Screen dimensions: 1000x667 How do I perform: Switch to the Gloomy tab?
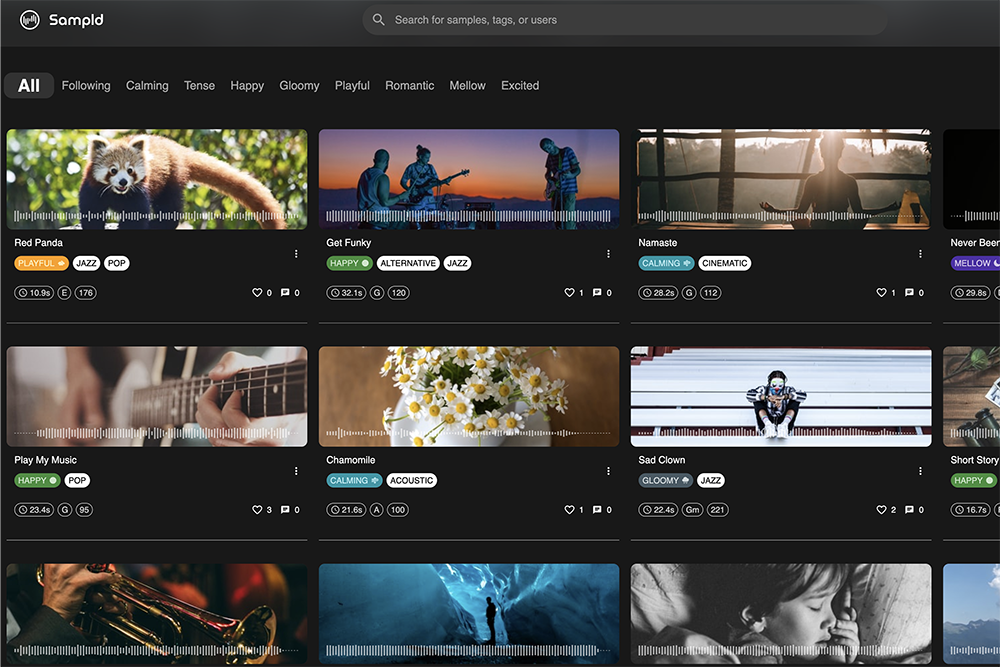click(x=299, y=85)
